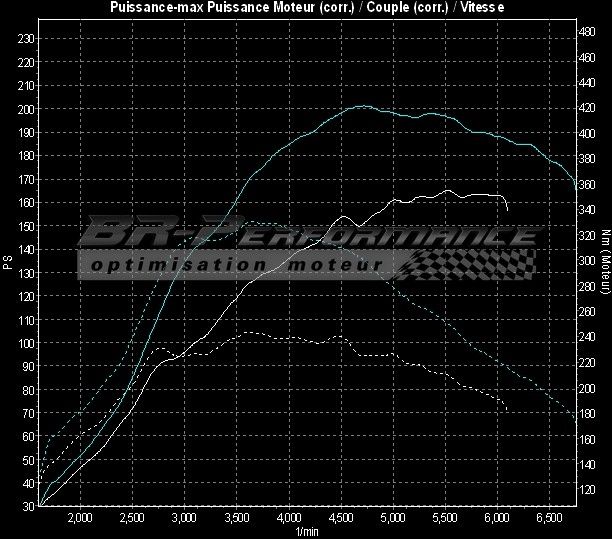Image resolution: width=612 pixels, height=539 pixels.
Task: Click the 3,000 tick on the rpm axis
Action: (184, 517)
